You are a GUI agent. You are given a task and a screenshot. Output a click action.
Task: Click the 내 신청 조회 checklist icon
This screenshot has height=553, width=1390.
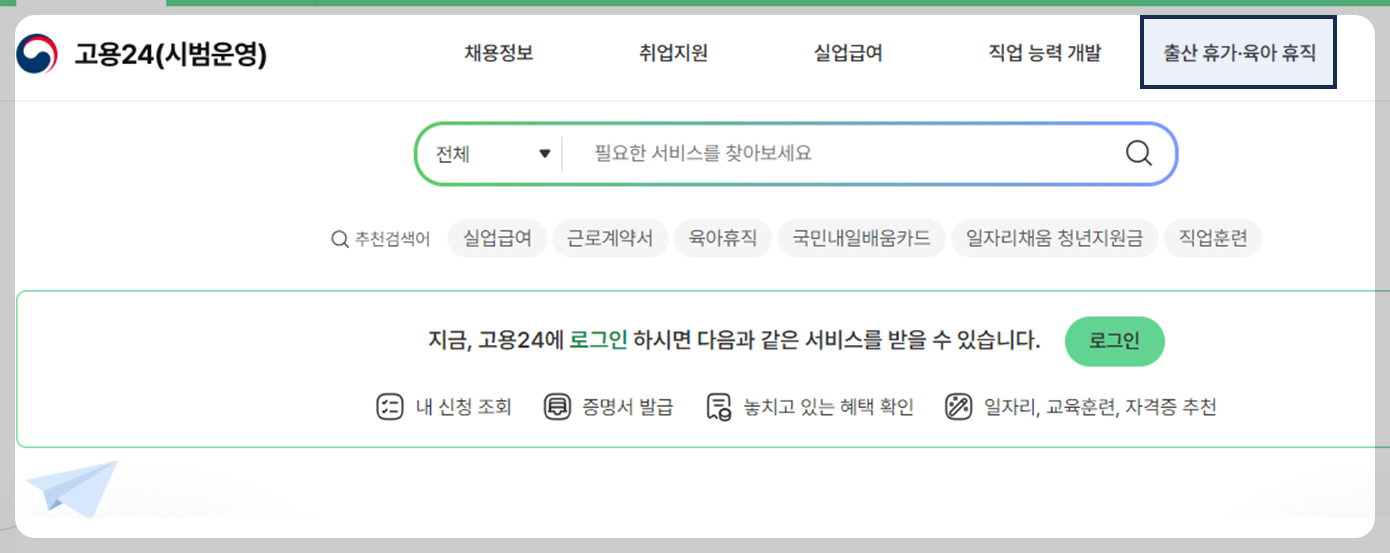coord(389,407)
